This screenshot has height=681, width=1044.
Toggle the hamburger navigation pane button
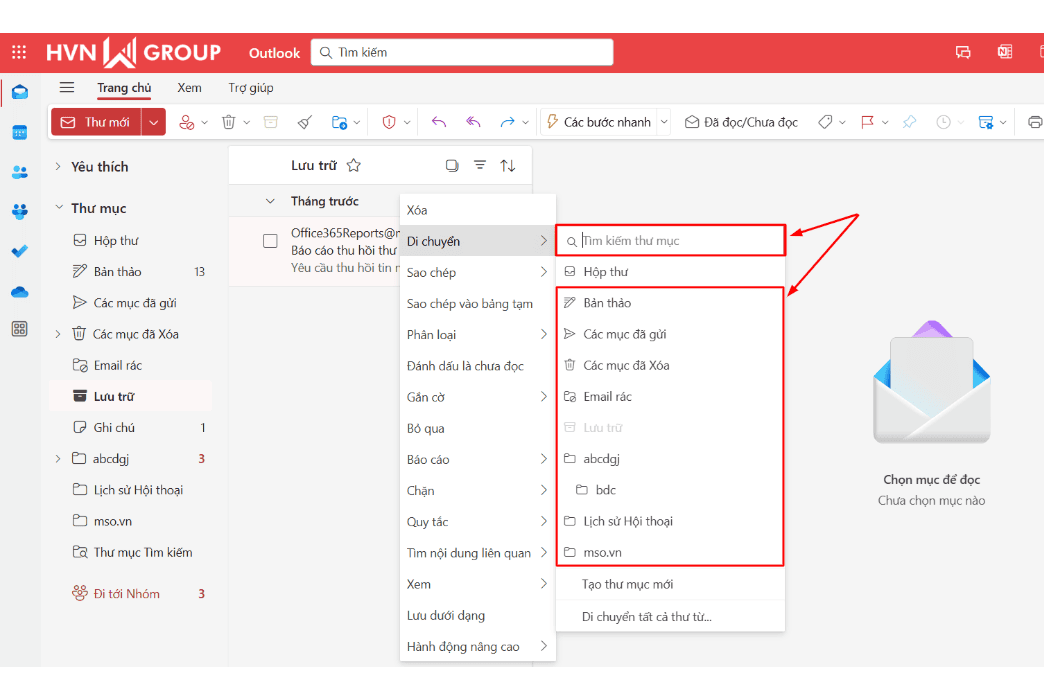(x=67, y=87)
